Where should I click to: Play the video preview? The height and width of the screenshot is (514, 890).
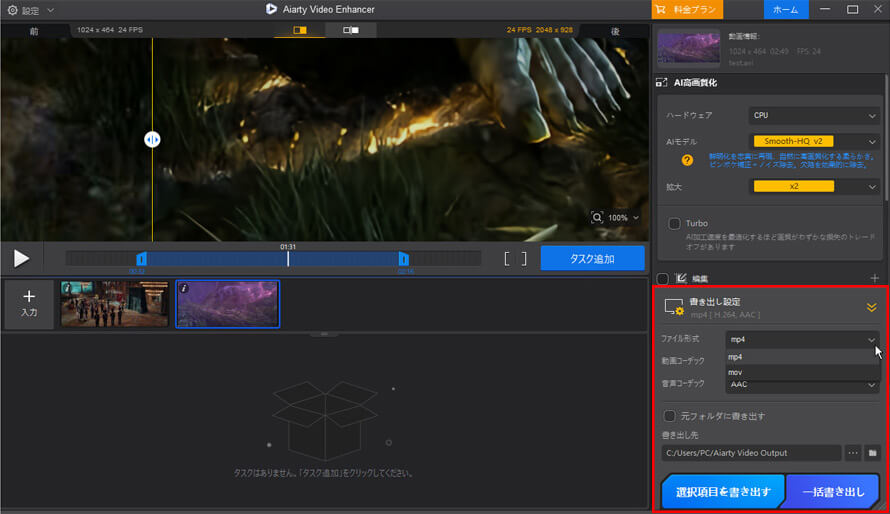click(x=21, y=259)
